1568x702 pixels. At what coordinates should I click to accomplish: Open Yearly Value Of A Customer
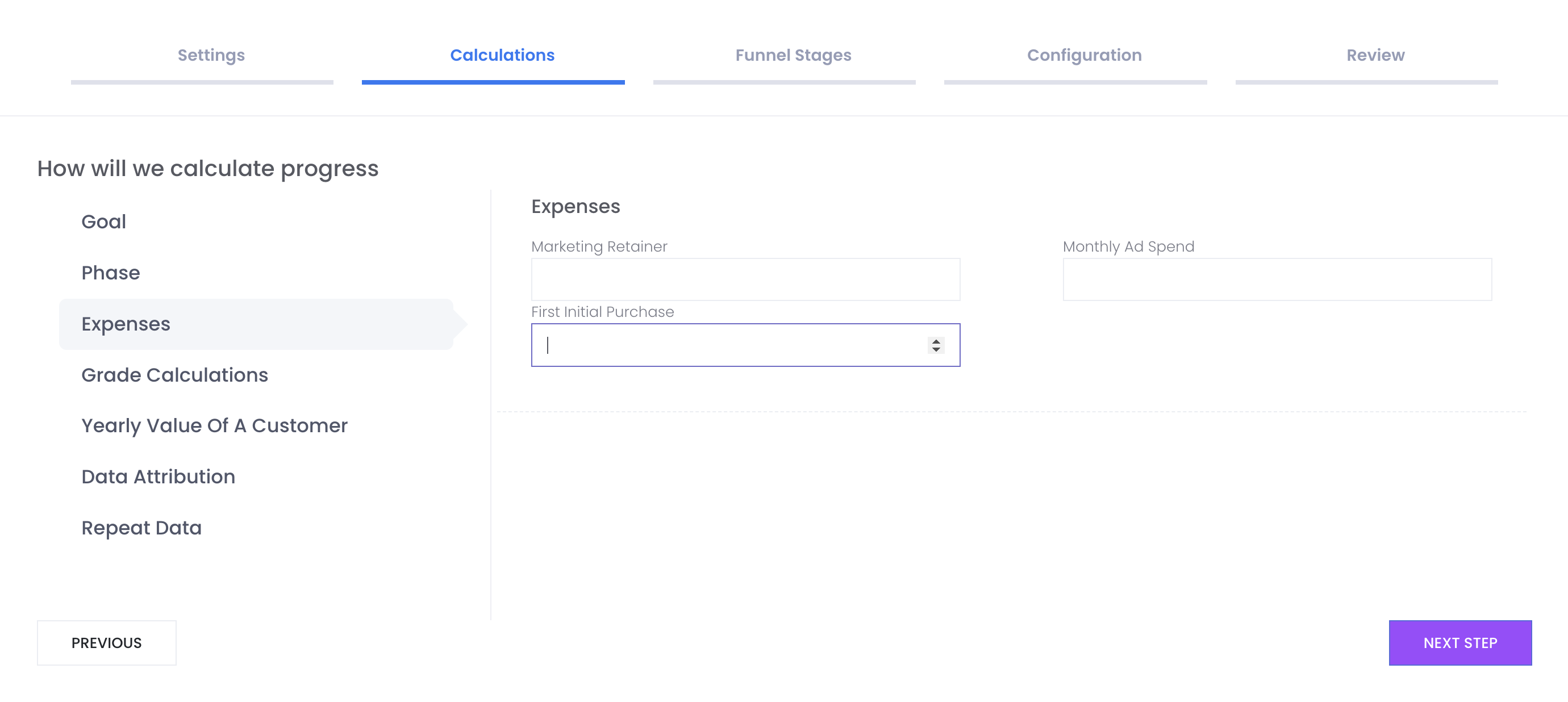click(x=214, y=426)
